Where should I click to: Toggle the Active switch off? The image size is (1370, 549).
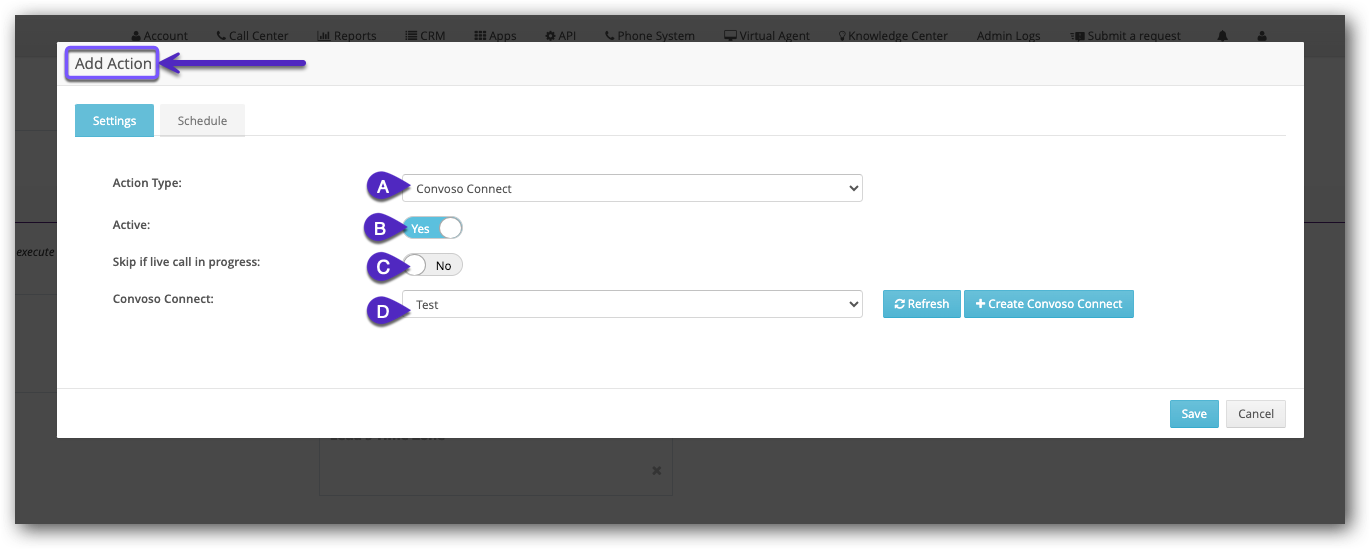pos(433,228)
